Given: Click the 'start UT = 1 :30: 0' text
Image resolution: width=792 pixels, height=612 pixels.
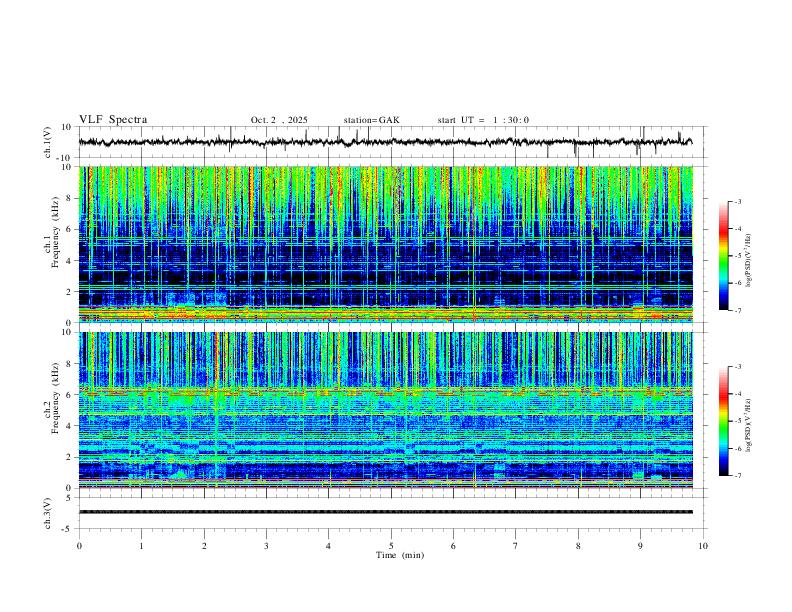Looking at the screenshot, I should (x=483, y=120).
